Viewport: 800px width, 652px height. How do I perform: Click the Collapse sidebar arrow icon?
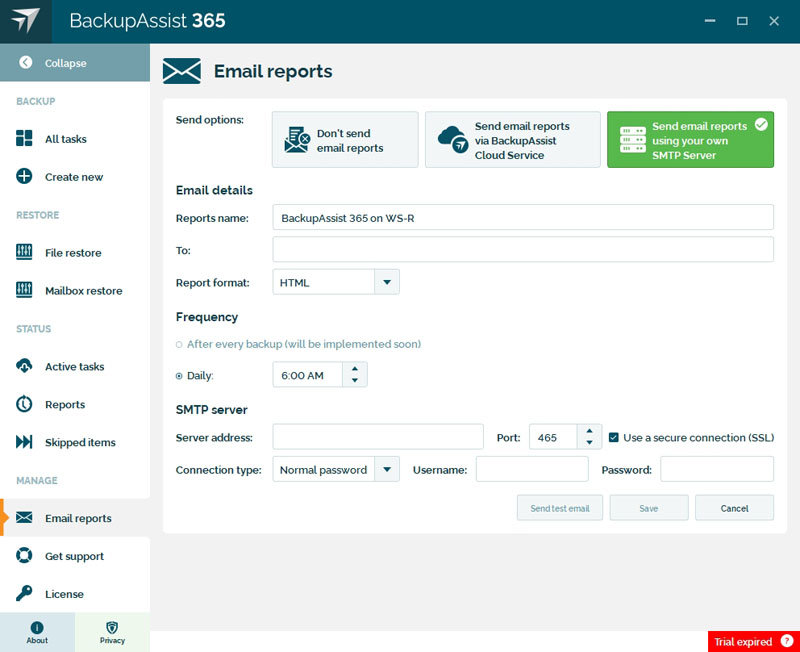click(x=26, y=62)
